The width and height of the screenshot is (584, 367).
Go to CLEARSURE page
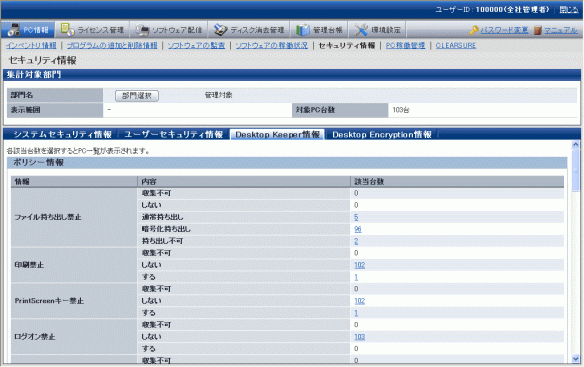pos(456,45)
